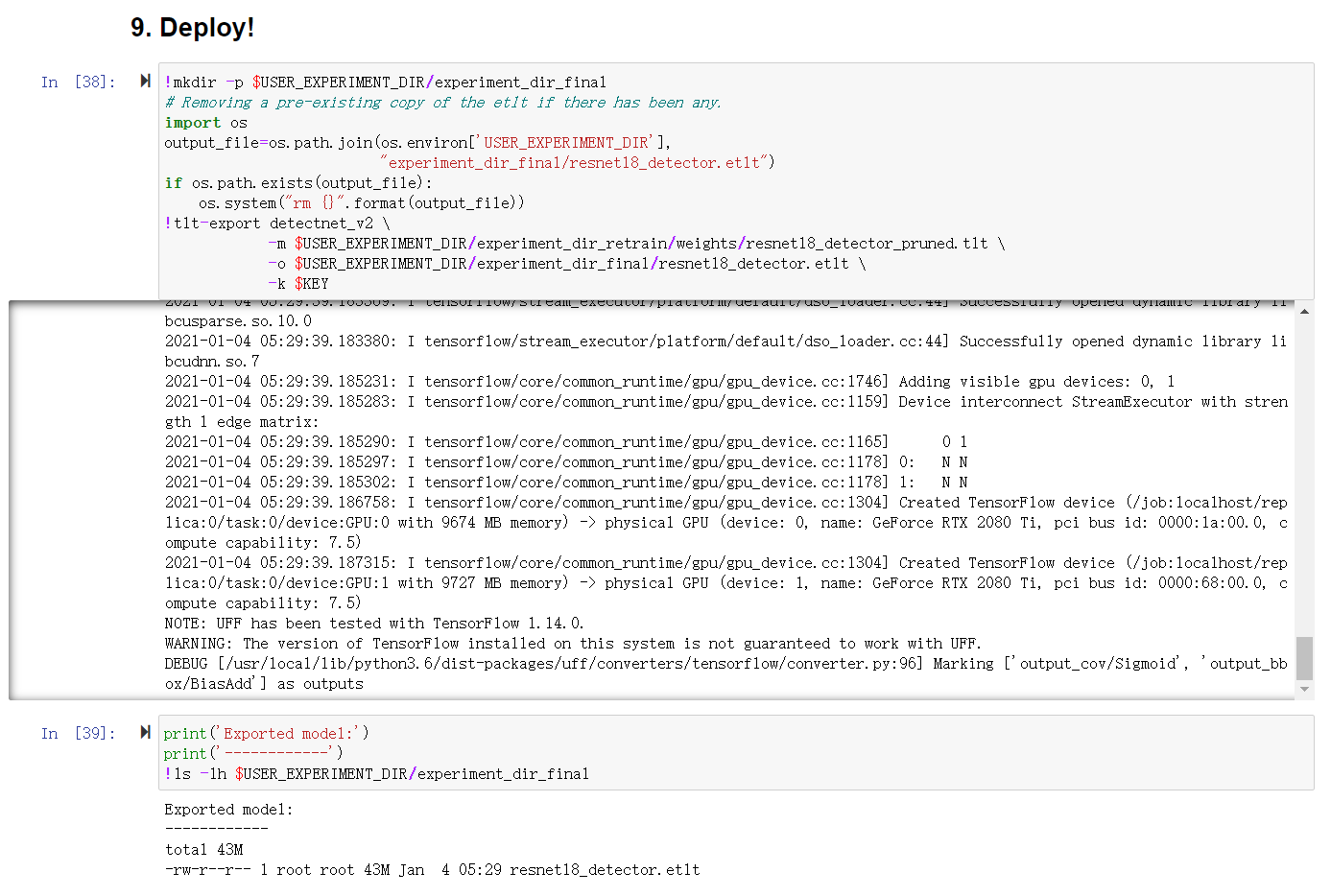Click the run indicator icon beside In [38]
The image size is (1331, 896).
pos(145,82)
